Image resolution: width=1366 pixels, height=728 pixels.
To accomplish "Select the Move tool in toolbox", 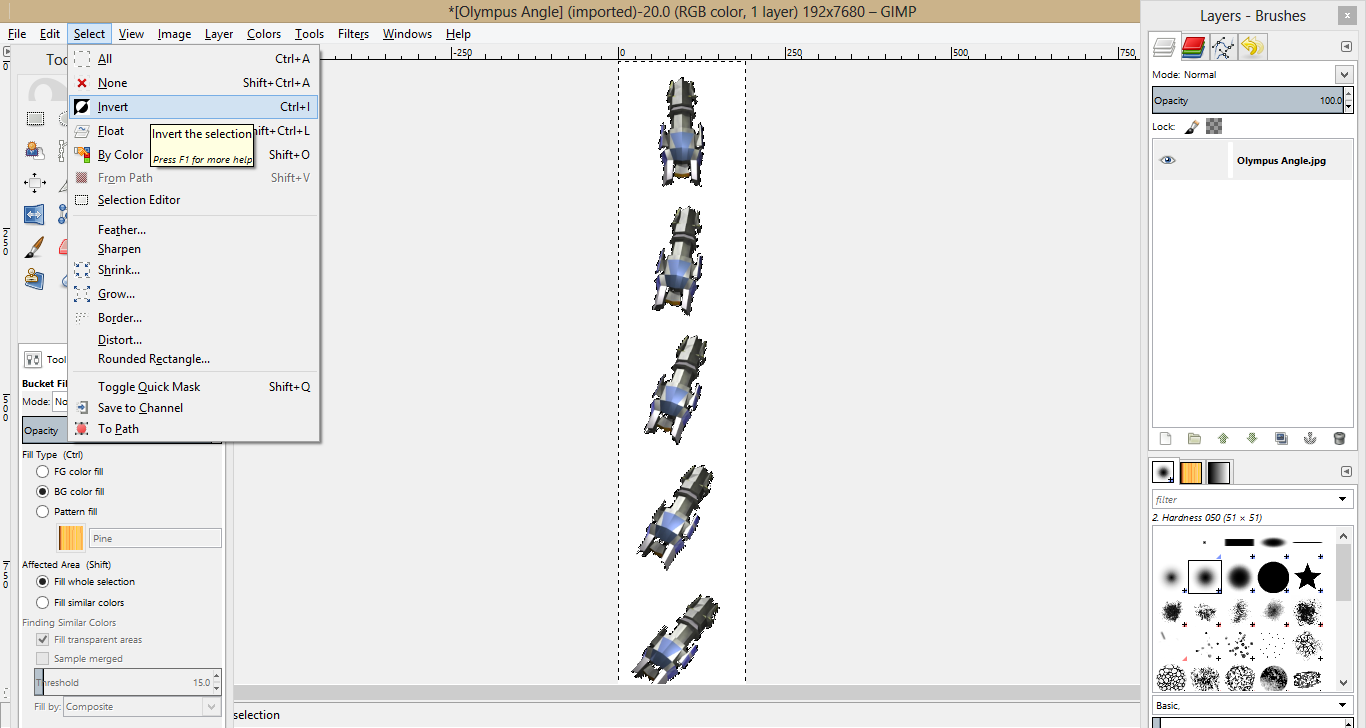I will pos(35,182).
